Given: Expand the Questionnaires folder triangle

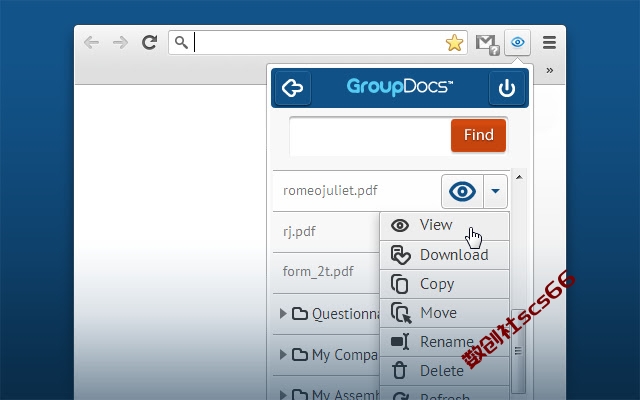Looking at the screenshot, I should pos(283,313).
